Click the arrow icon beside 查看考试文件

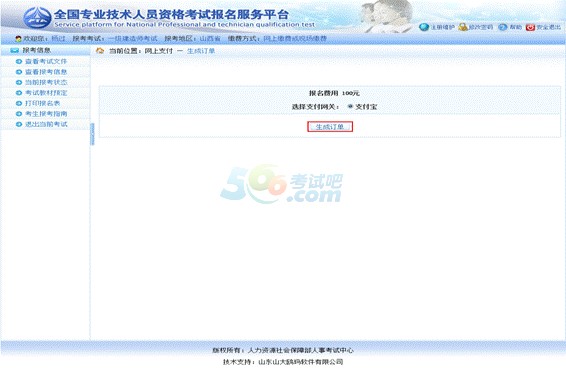[x=19, y=61]
